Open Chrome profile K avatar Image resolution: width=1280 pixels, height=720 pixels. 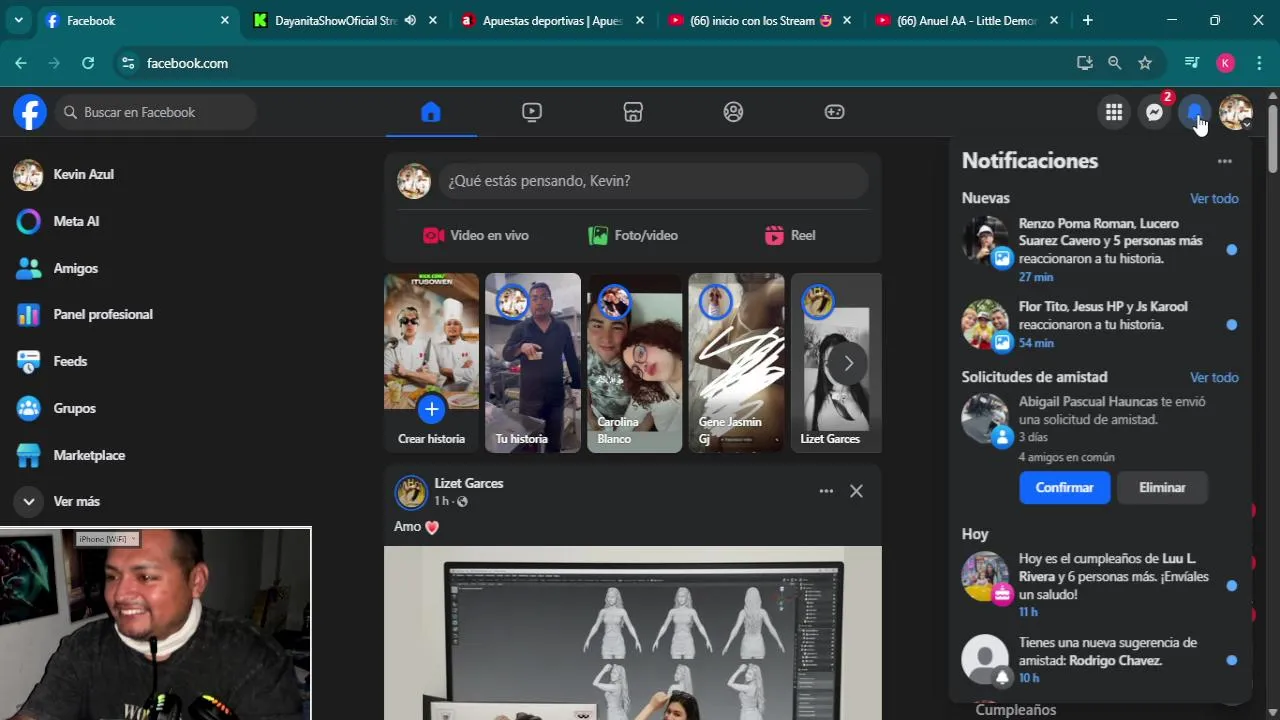coord(1225,63)
